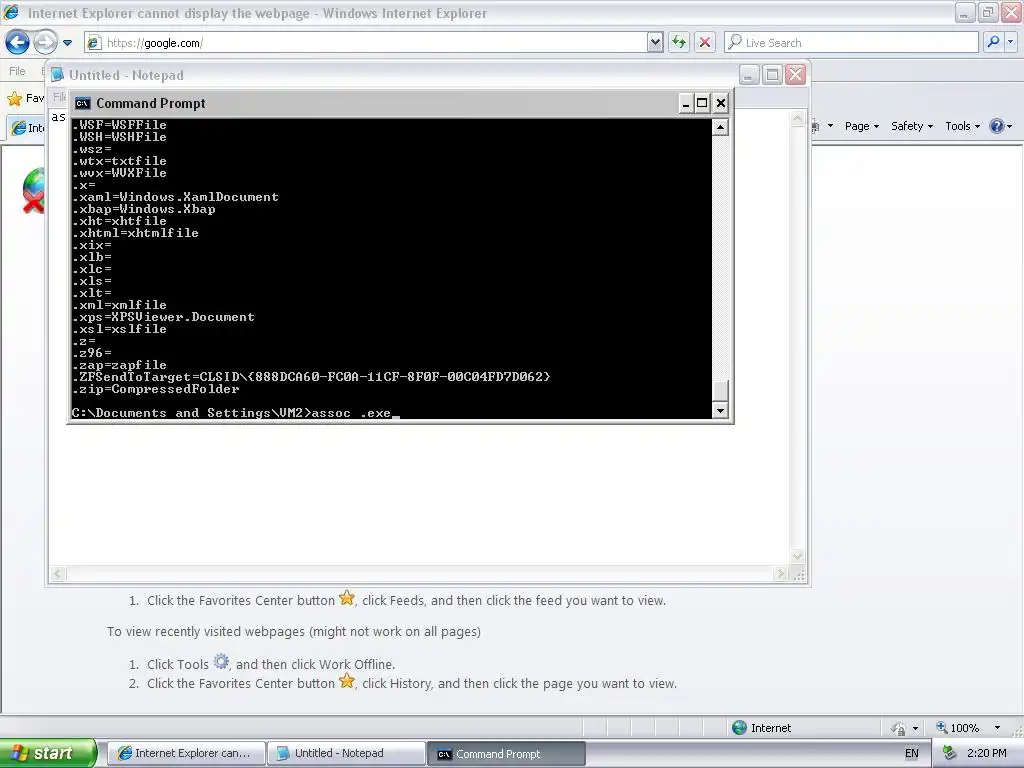The width and height of the screenshot is (1024, 768).
Task: Click the red Stop loading icon
Action: point(705,42)
